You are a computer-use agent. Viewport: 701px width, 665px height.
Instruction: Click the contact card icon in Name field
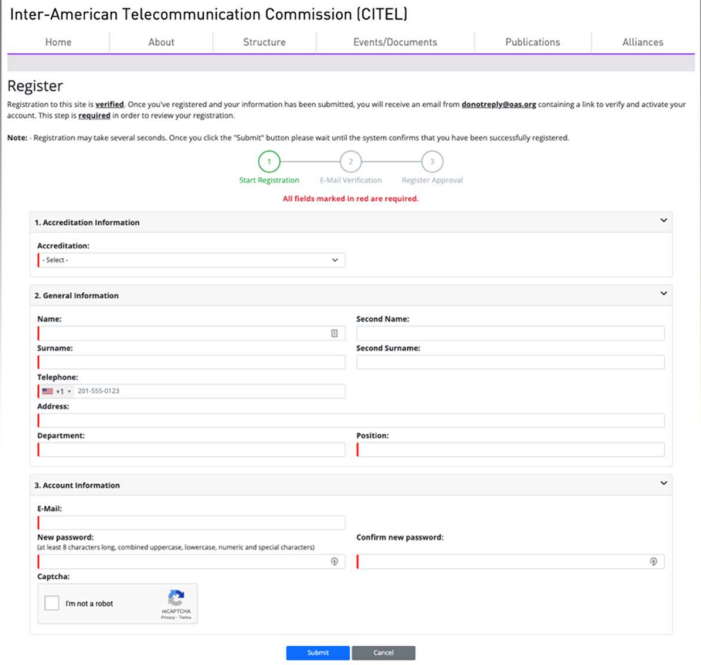(x=334, y=333)
